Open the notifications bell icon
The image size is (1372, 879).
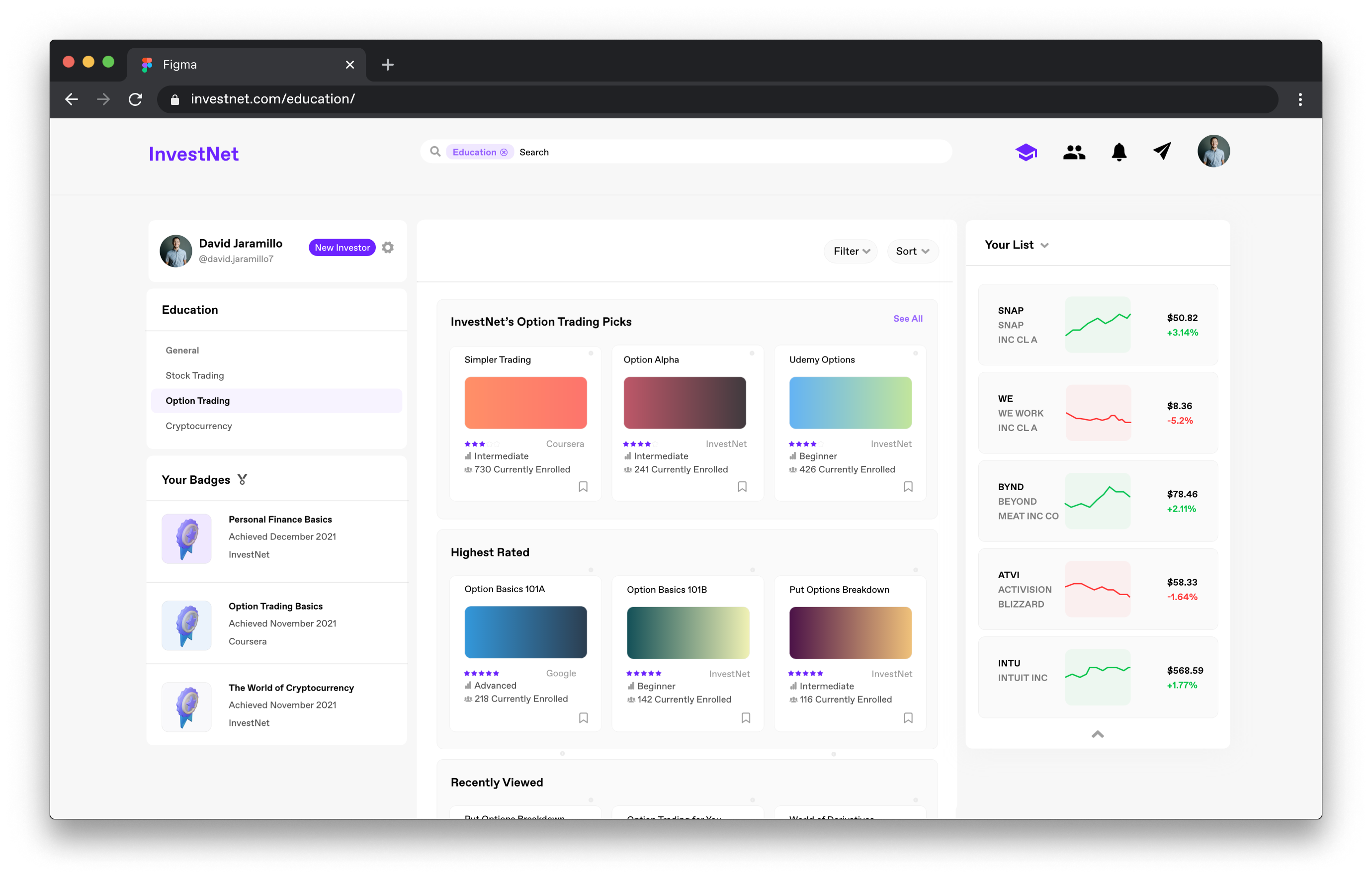click(x=1118, y=152)
